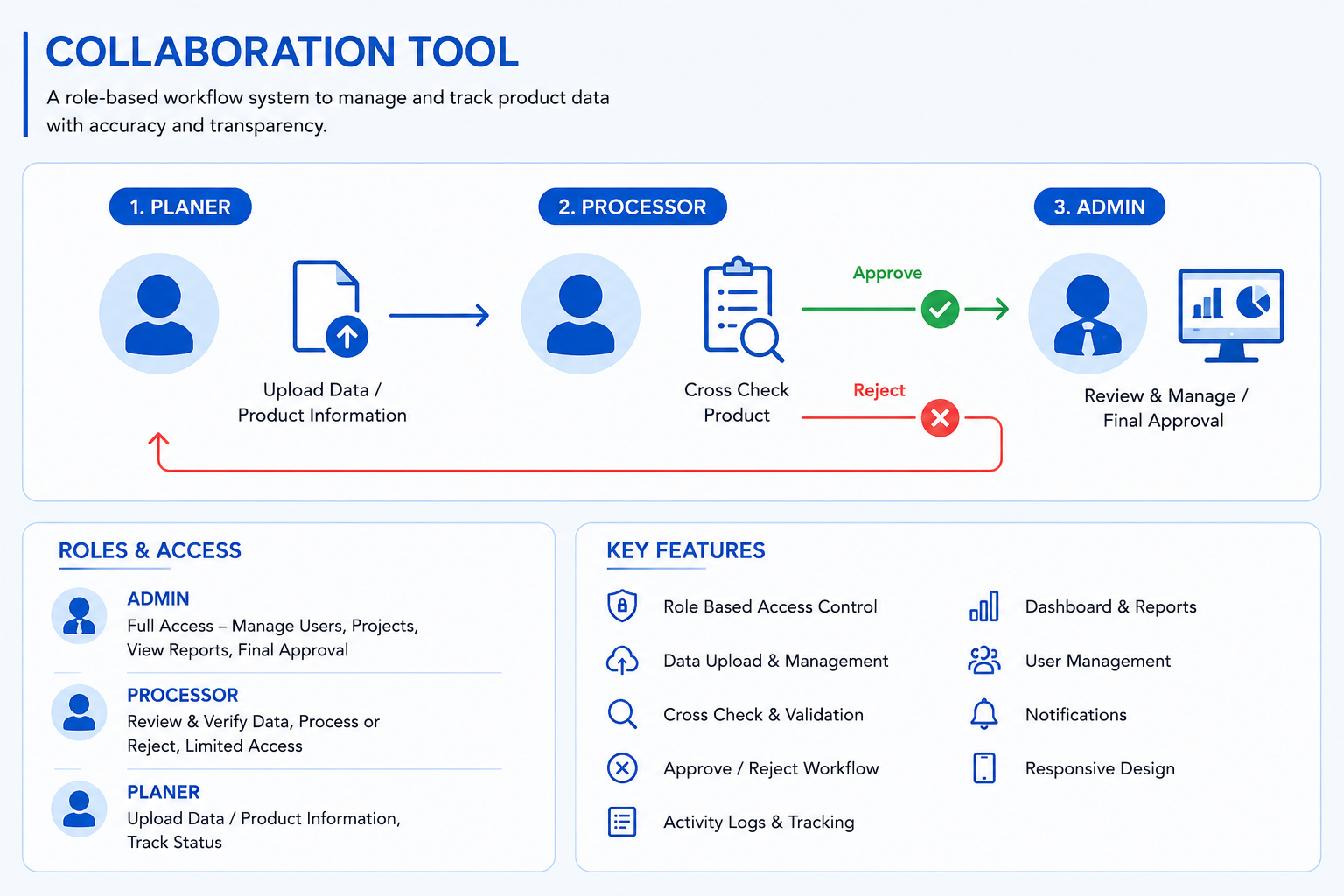The width and height of the screenshot is (1344, 896).
Task: Click the people icon for User Management
Action: pos(984,660)
